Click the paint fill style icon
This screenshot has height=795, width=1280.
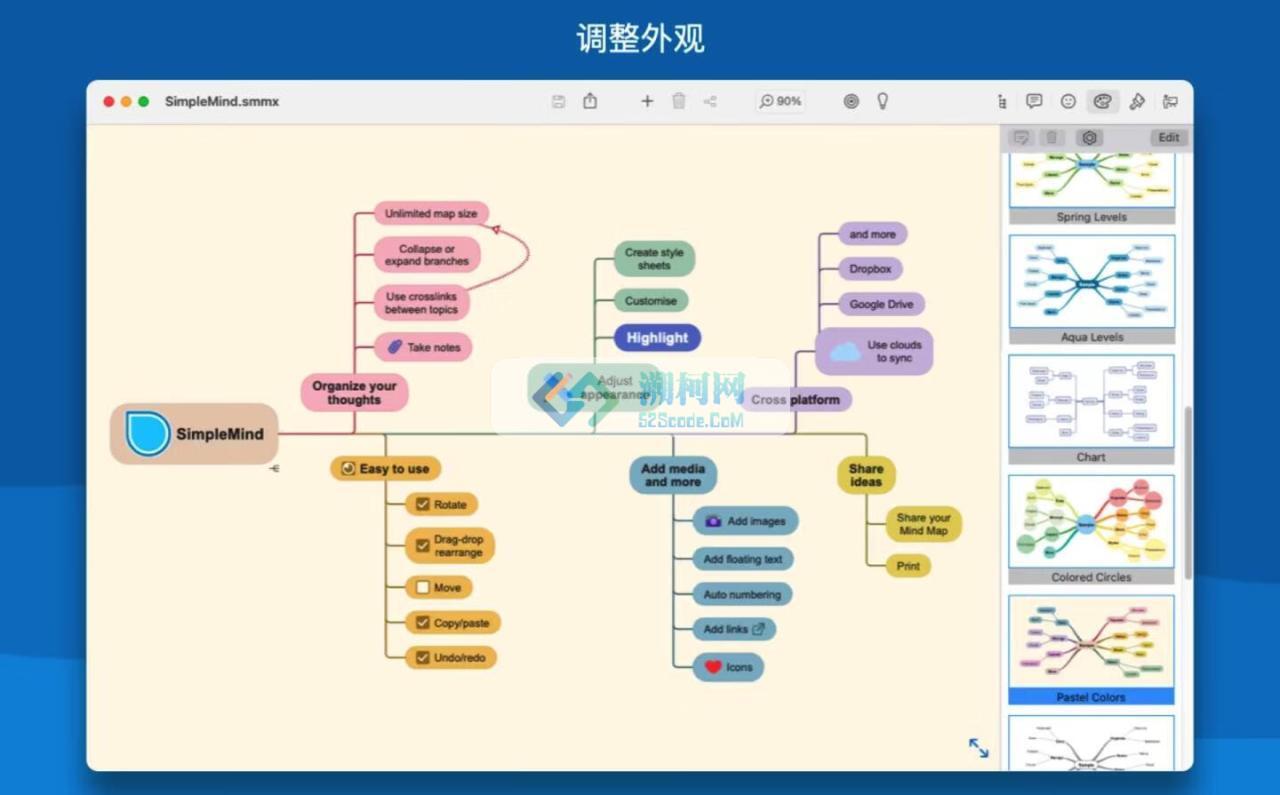pos(1137,101)
